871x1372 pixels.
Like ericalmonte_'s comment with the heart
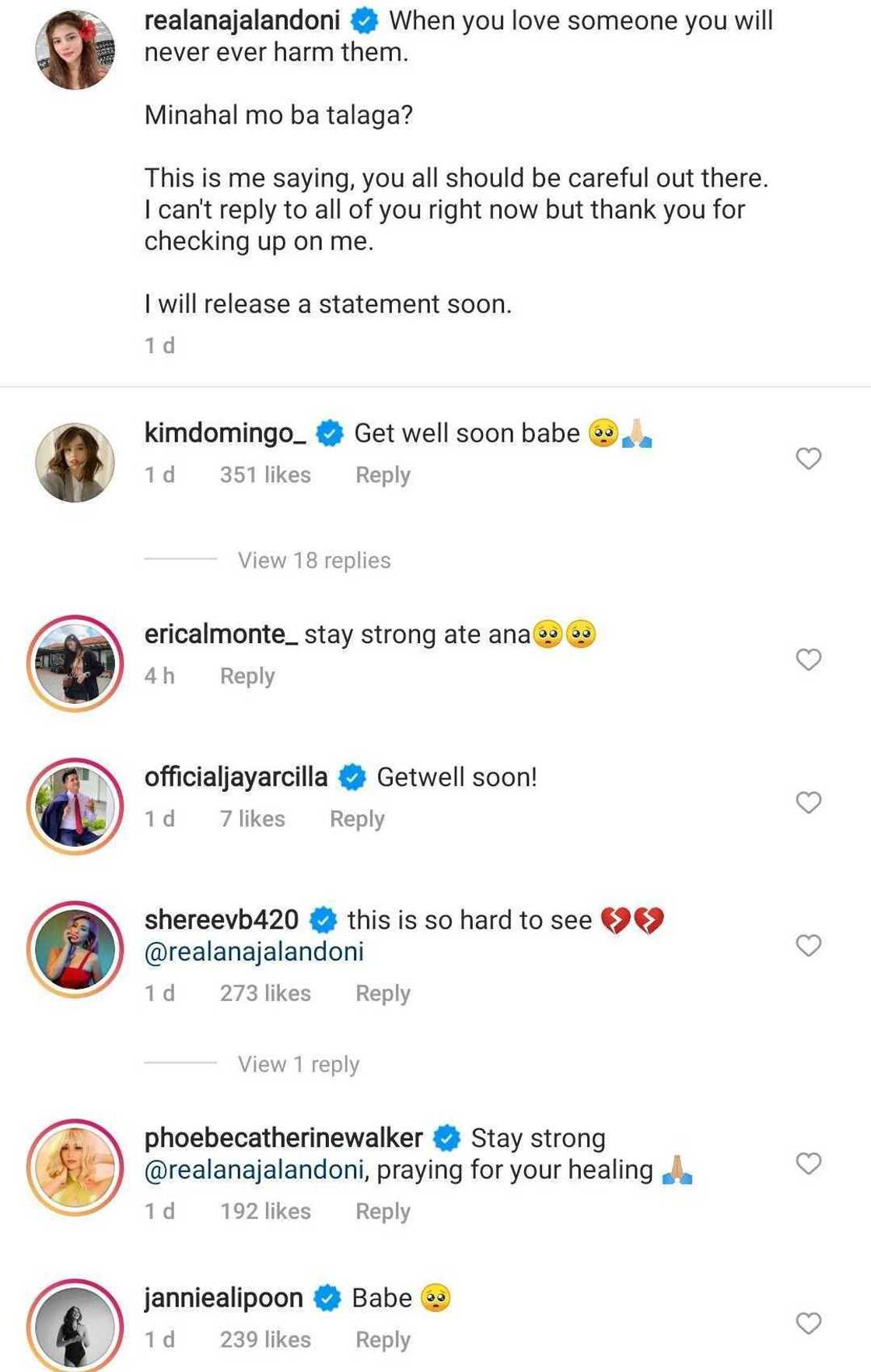(808, 660)
